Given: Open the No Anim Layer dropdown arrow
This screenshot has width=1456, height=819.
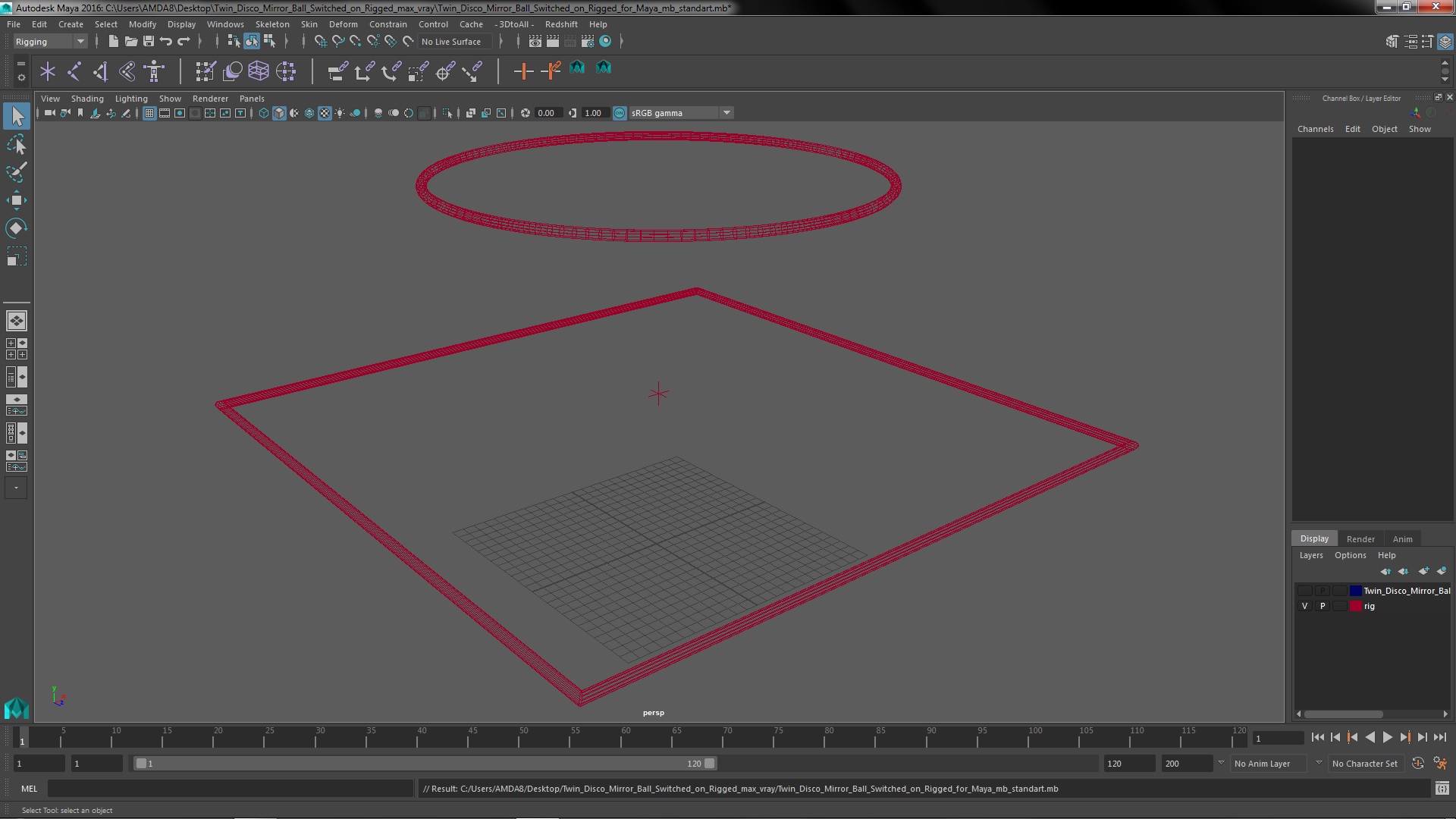Looking at the screenshot, I should [1221, 763].
